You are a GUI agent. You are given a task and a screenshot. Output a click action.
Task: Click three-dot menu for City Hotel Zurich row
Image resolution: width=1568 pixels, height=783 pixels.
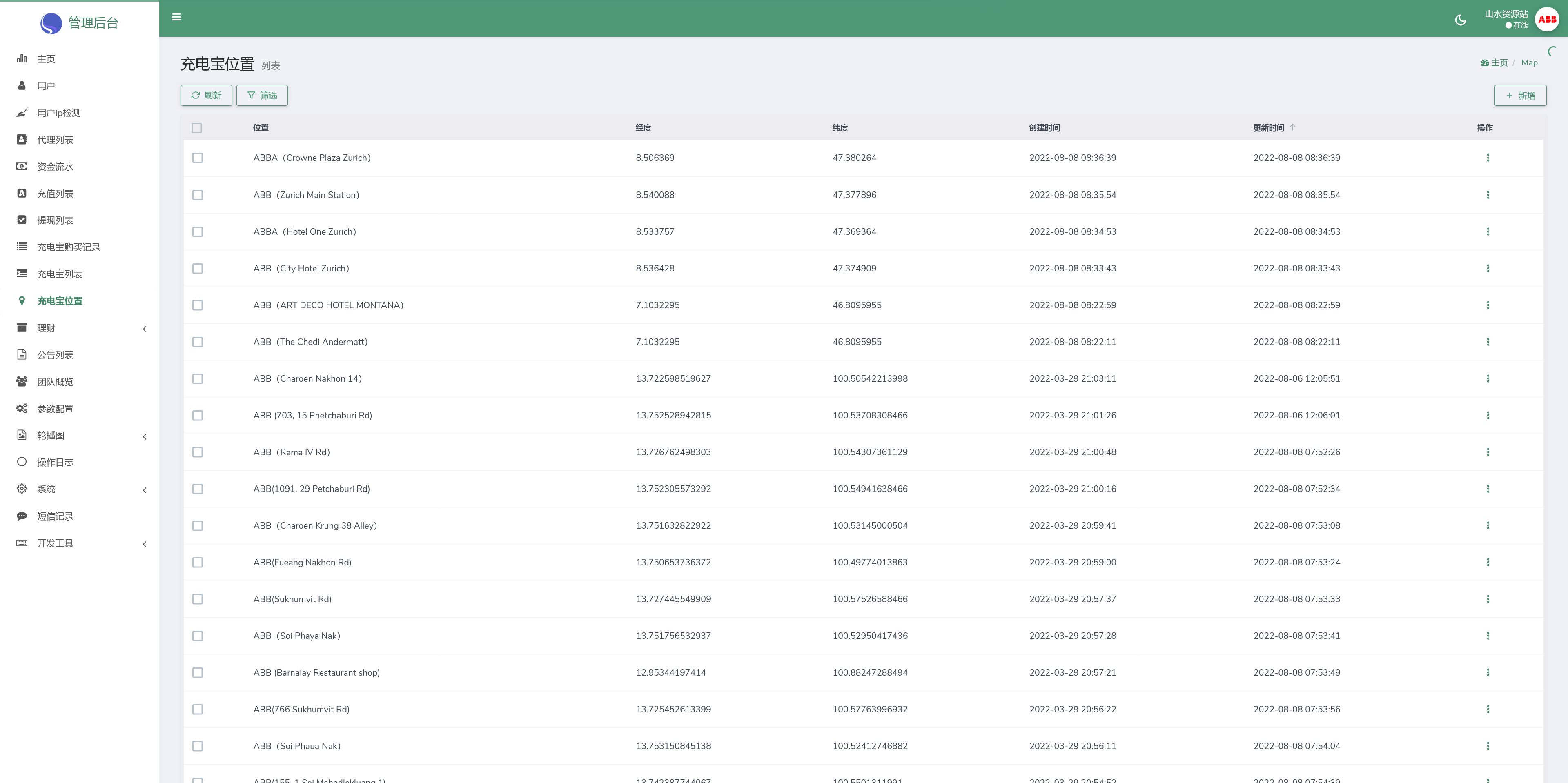pos(1488,268)
